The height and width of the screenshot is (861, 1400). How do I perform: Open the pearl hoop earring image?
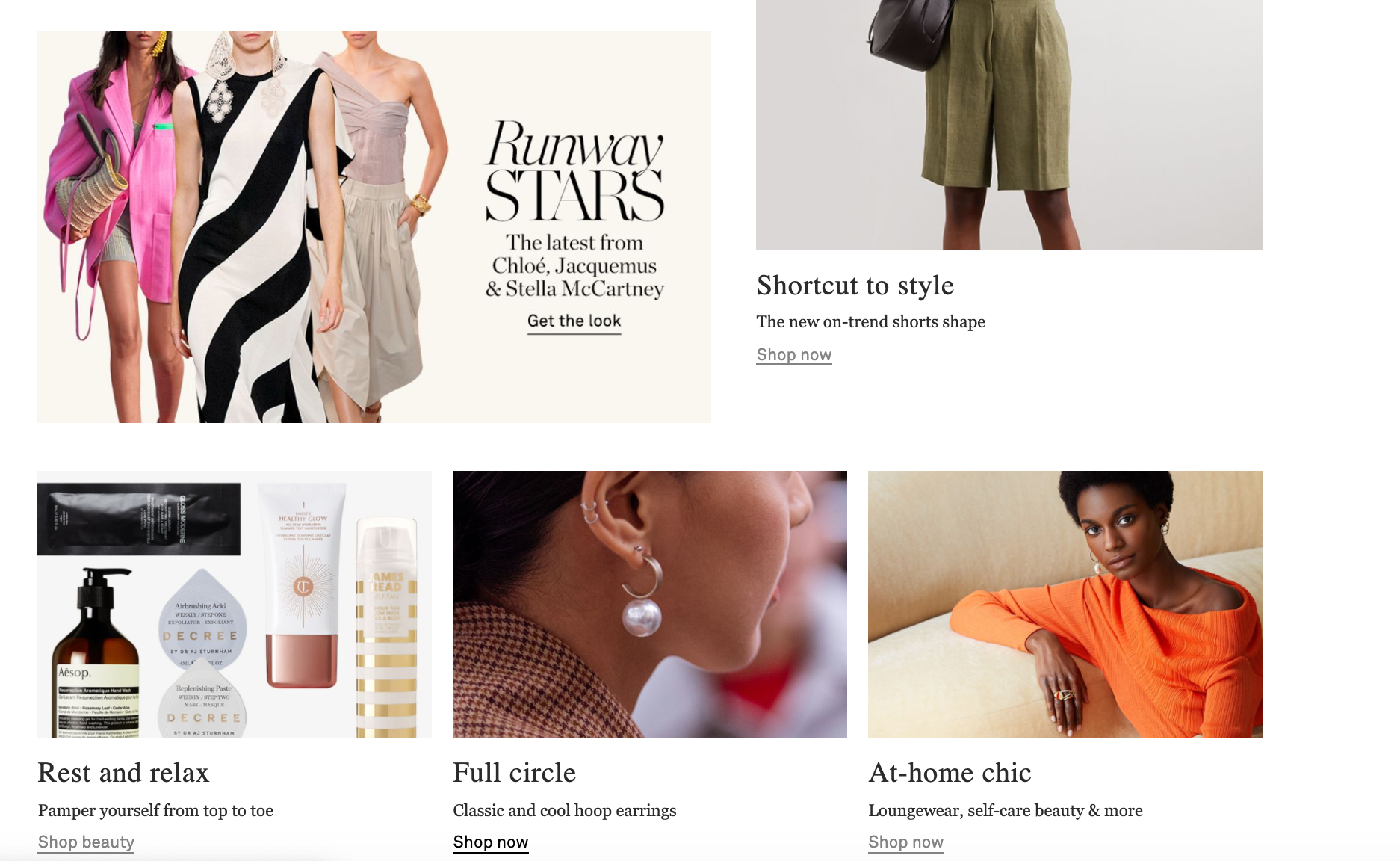pyautogui.click(x=650, y=605)
